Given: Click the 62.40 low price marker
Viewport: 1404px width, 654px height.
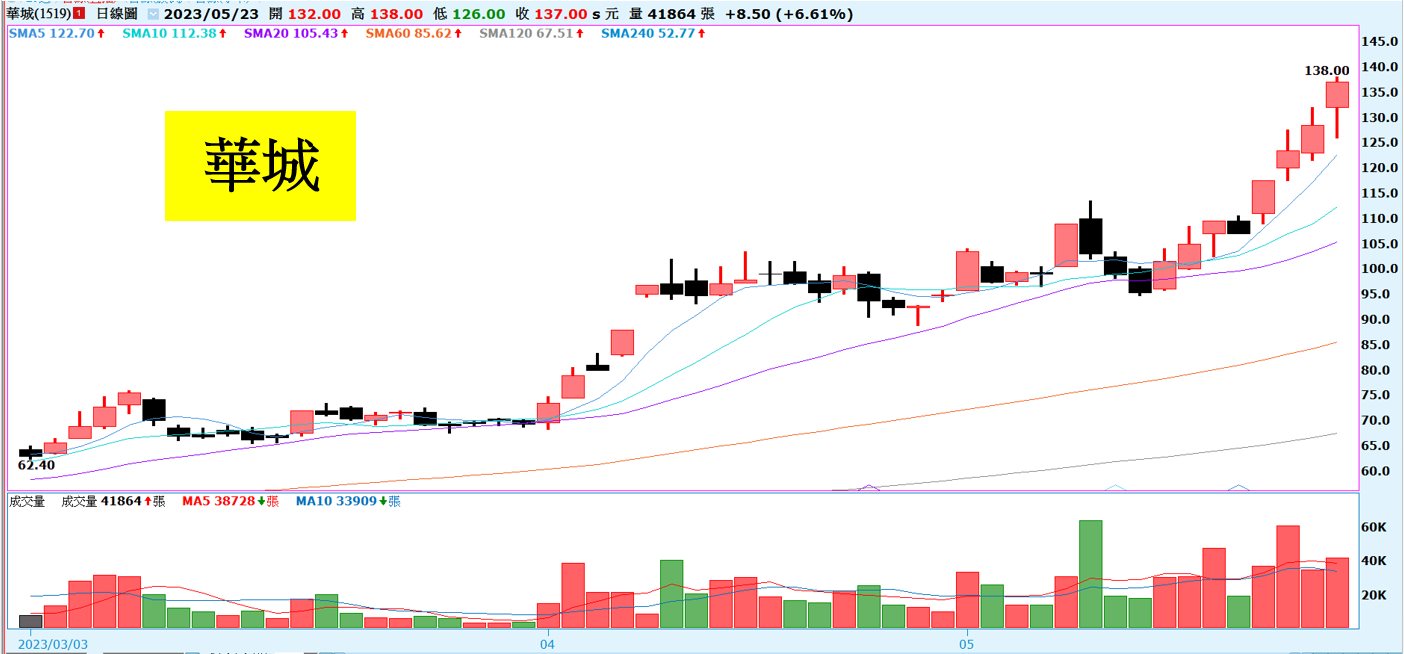Looking at the screenshot, I should pos(36,465).
